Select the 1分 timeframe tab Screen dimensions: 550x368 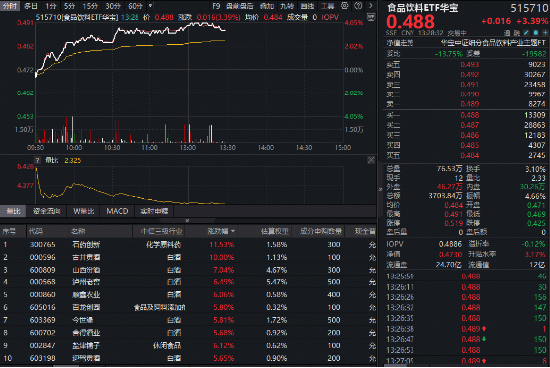pos(51,6)
